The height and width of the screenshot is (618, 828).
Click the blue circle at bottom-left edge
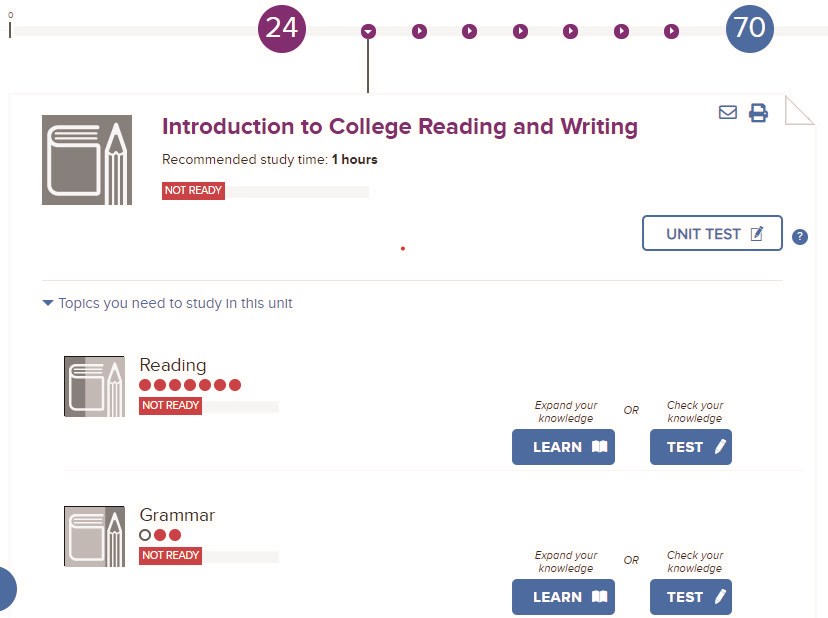[x=7, y=589]
